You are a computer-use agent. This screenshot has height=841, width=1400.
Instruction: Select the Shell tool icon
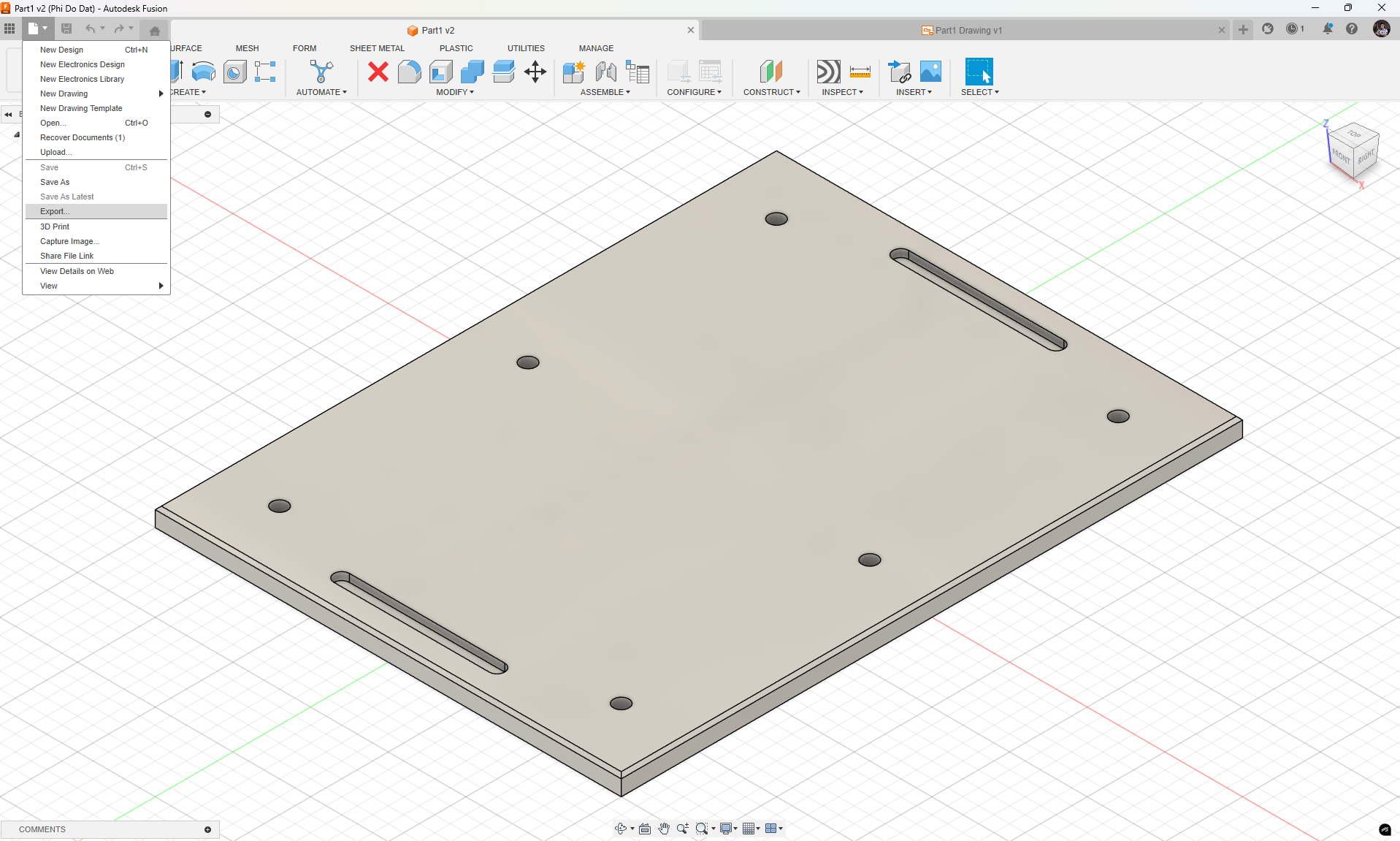coord(441,72)
